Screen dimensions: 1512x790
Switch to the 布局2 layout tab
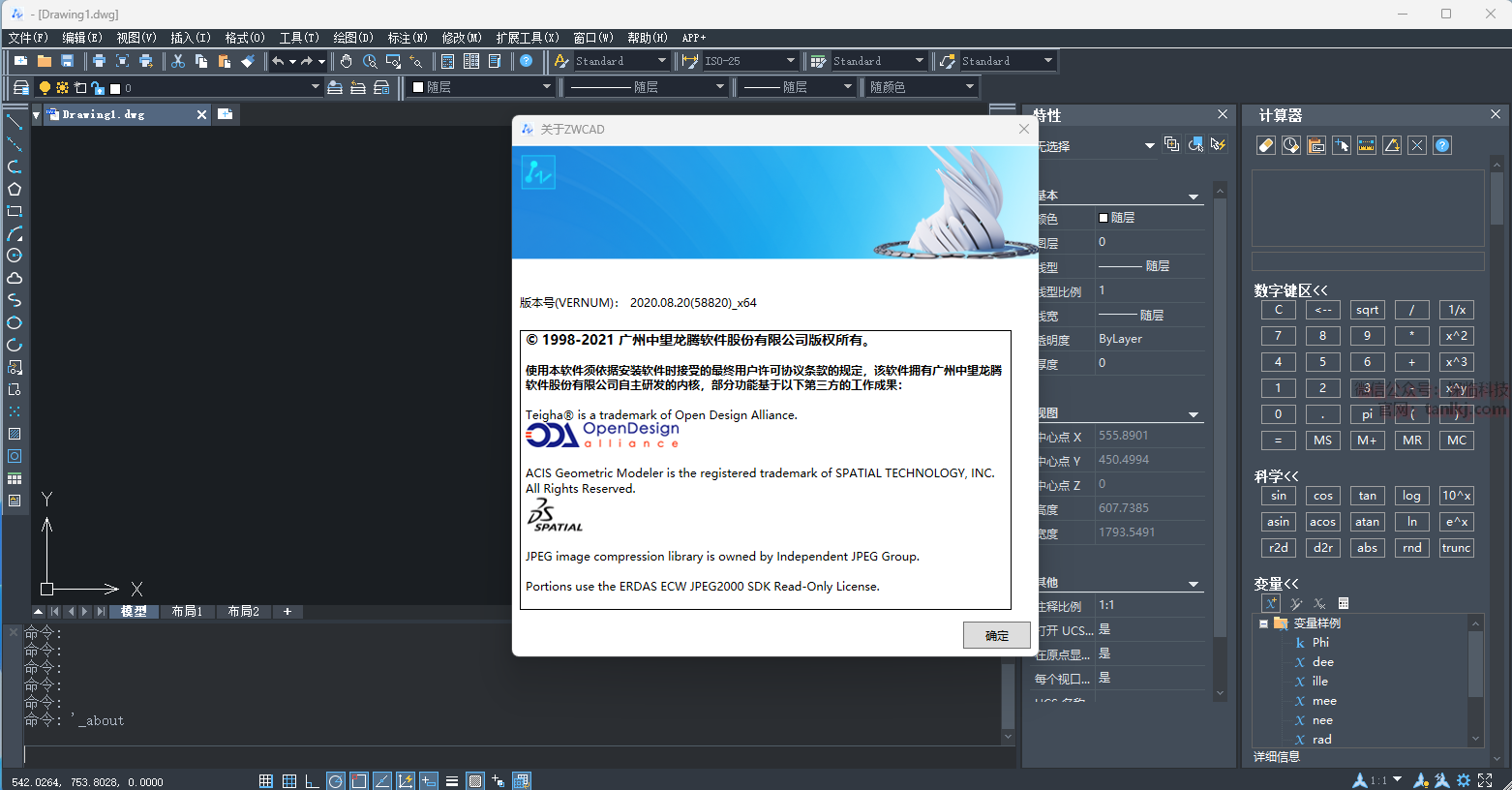pyautogui.click(x=243, y=612)
